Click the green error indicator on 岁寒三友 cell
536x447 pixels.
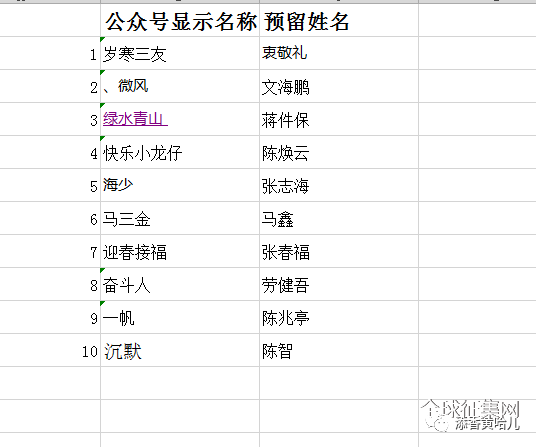coord(102,39)
